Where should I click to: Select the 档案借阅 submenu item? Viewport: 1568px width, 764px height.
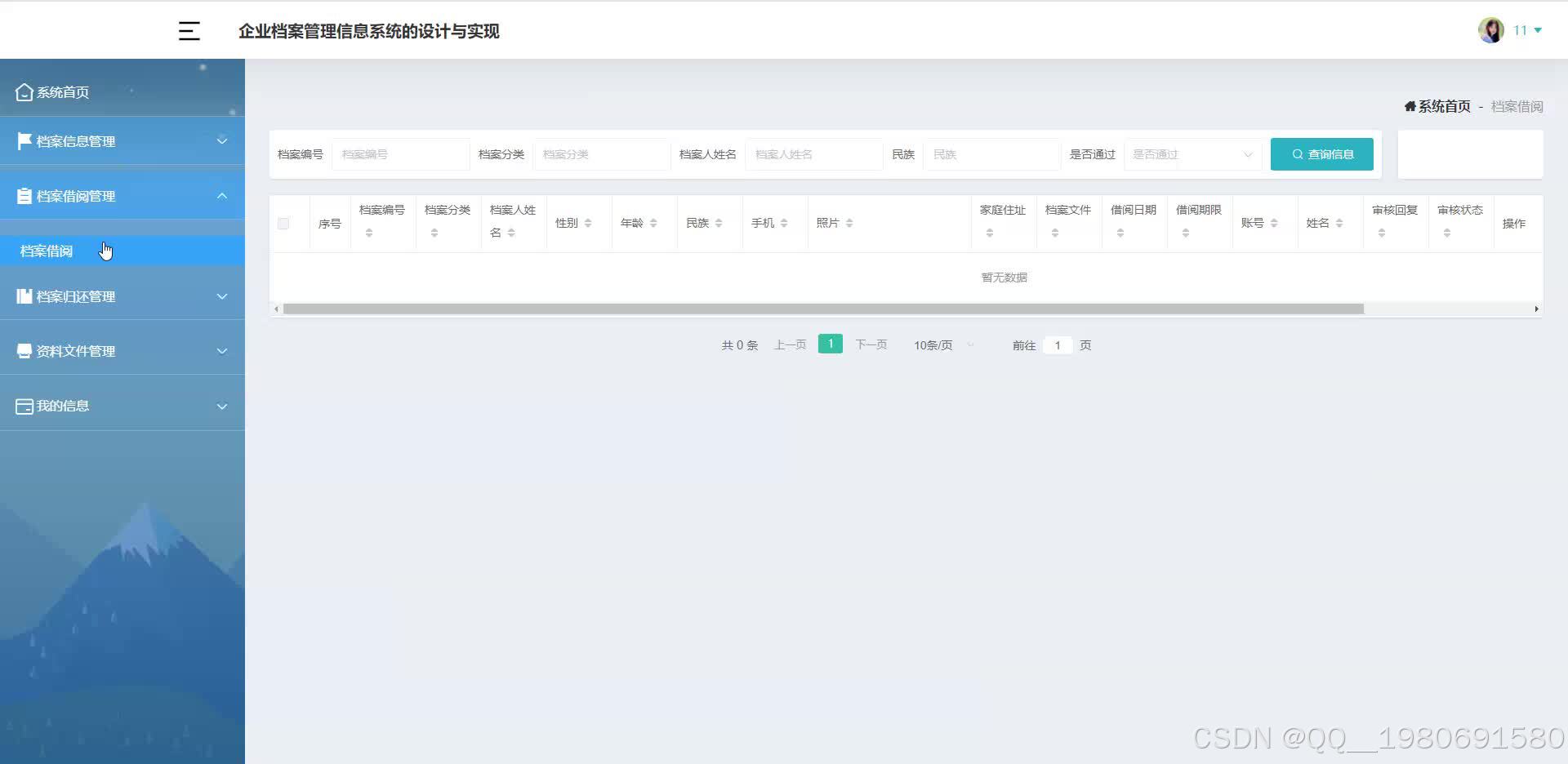[x=46, y=251]
